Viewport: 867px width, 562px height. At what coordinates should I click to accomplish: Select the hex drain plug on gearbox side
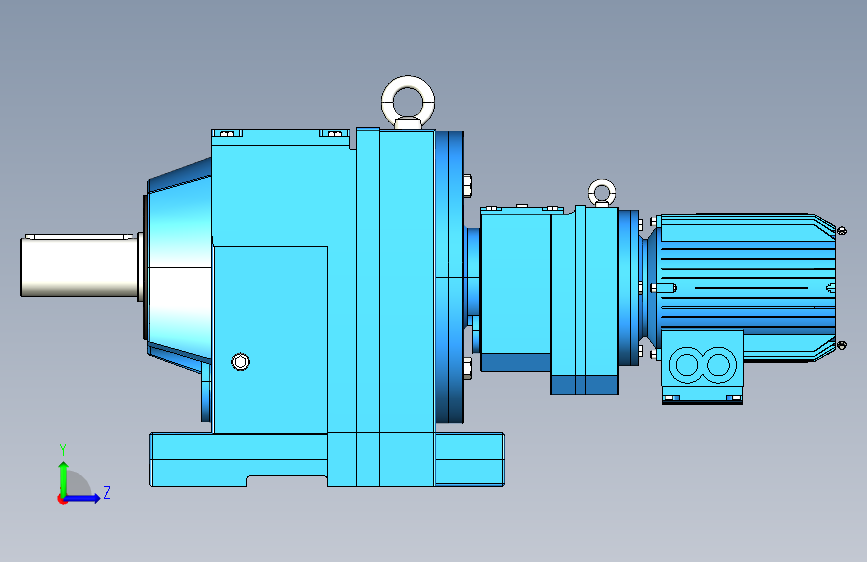[x=241, y=362]
